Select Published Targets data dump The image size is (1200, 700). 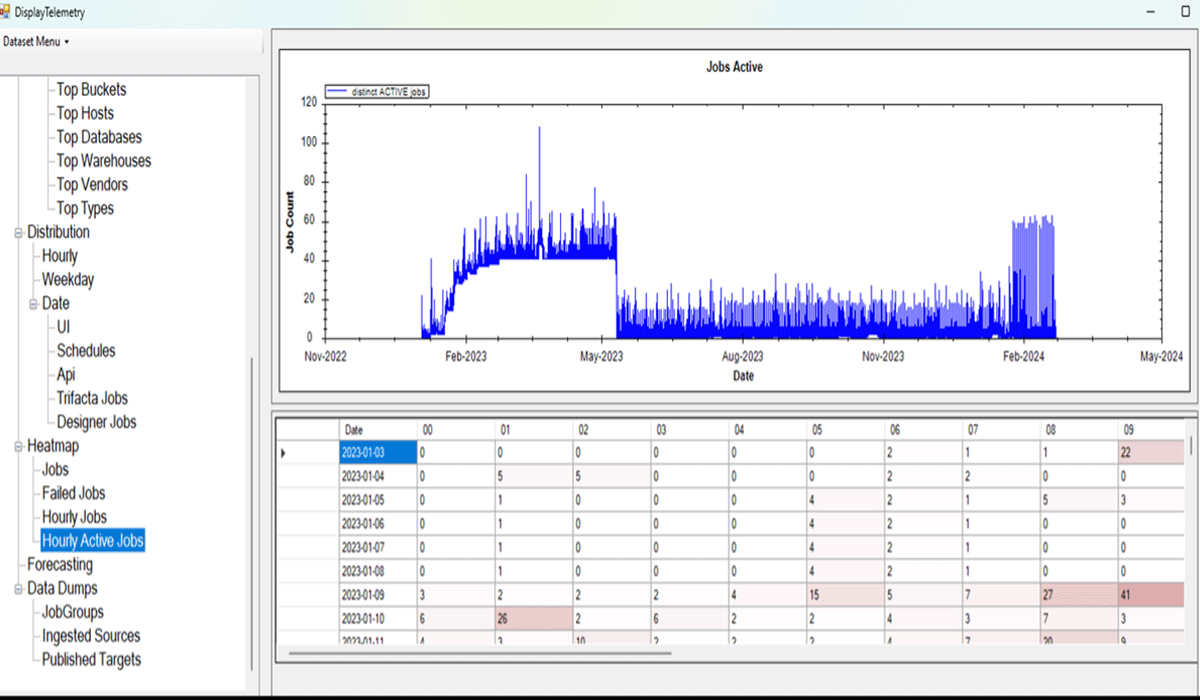[x=91, y=660]
